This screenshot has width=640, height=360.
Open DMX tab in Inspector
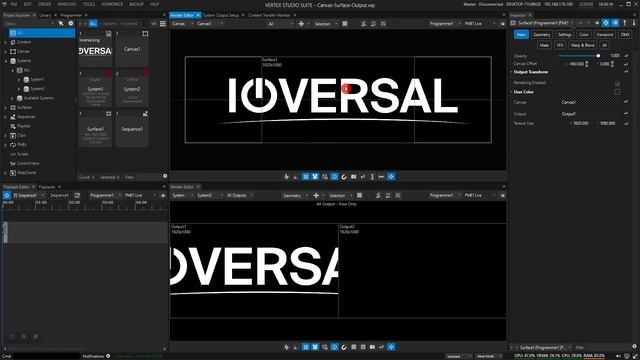pos(625,35)
